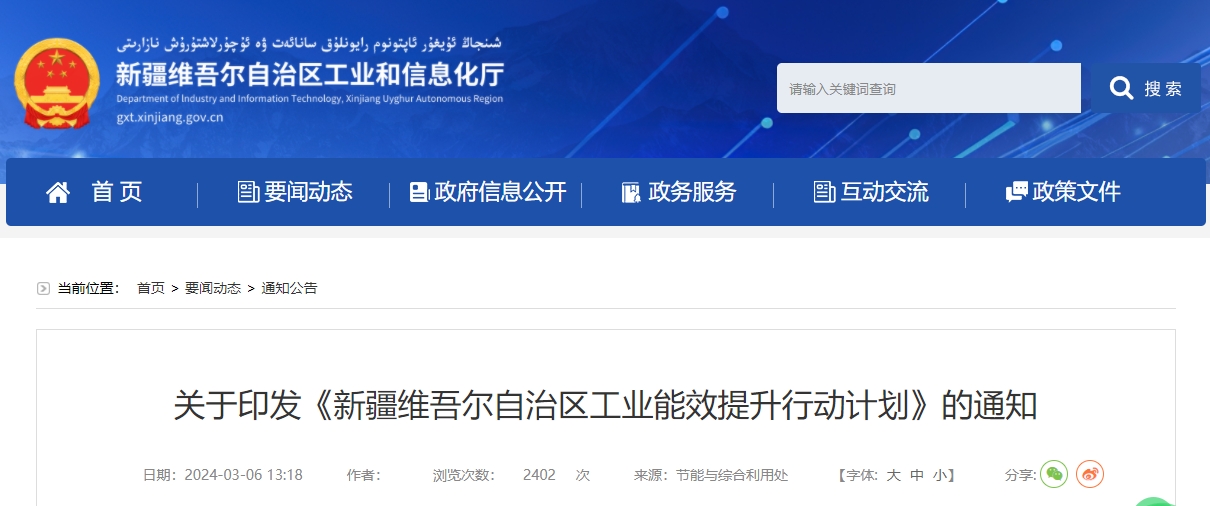Click the 搜索 search button
This screenshot has width=1210, height=506.
(x=1141, y=88)
